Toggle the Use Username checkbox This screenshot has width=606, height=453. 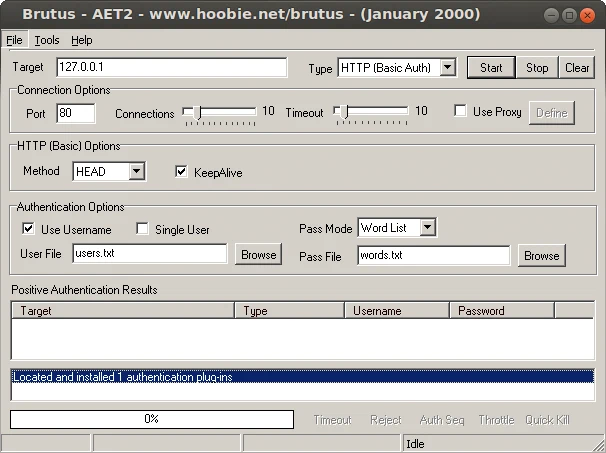point(28,228)
